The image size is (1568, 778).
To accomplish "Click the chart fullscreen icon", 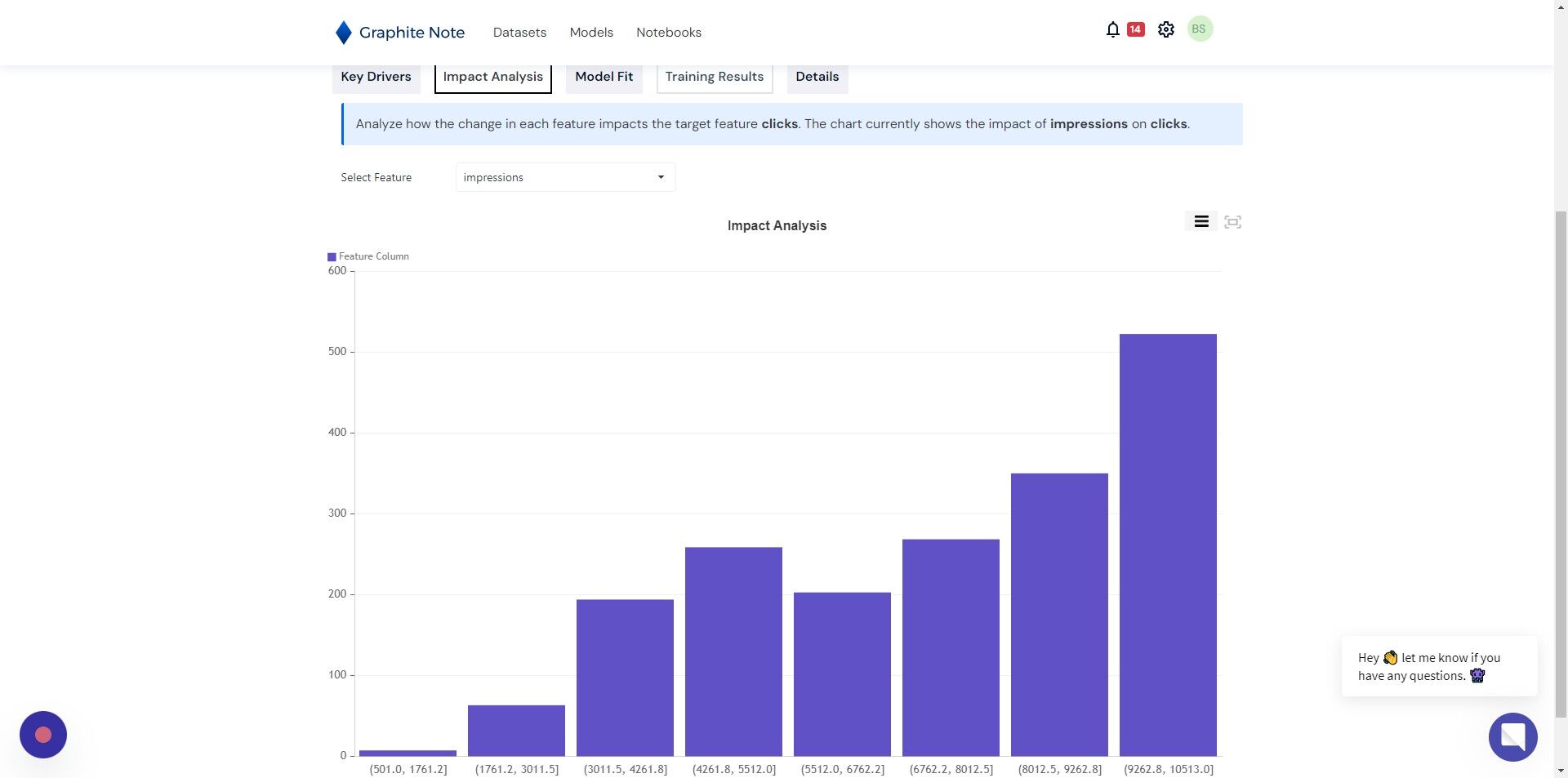I will [x=1233, y=222].
